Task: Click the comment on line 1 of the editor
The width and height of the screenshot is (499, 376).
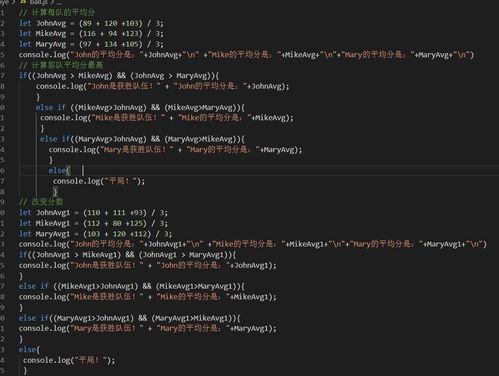Action: click(57, 13)
